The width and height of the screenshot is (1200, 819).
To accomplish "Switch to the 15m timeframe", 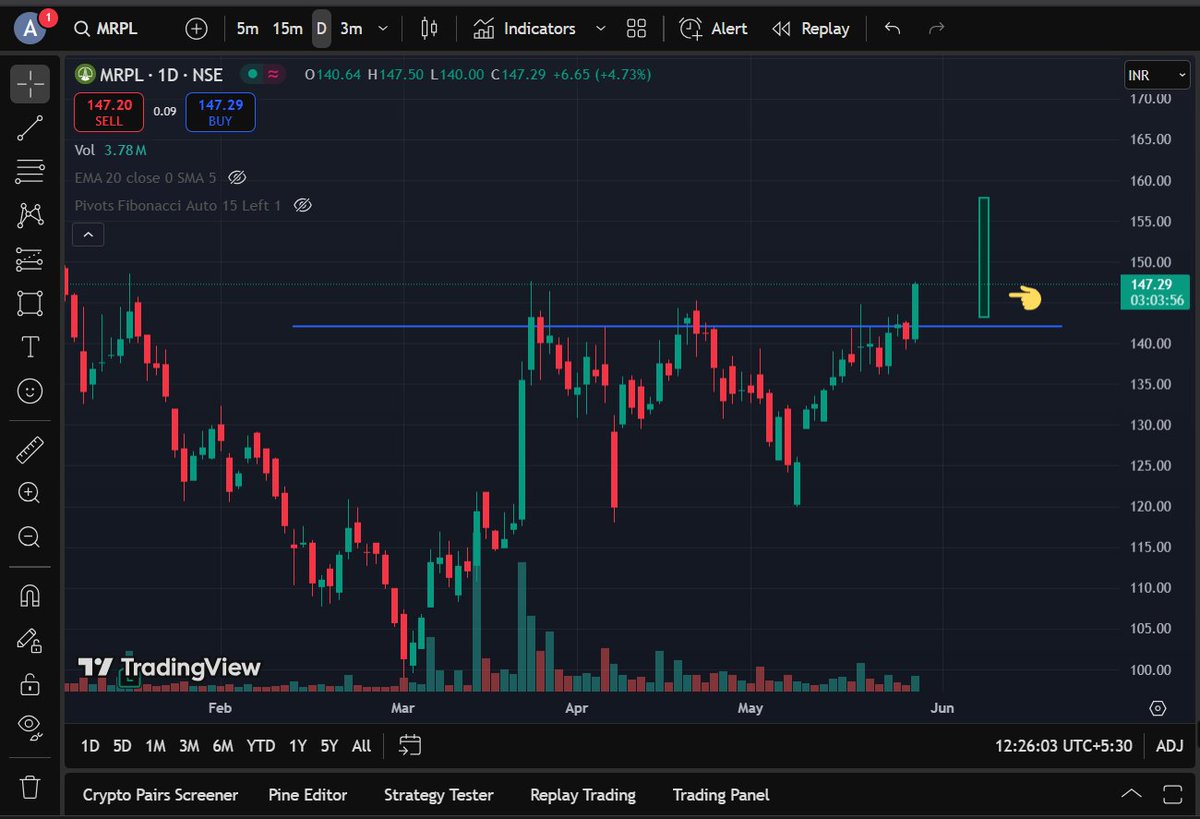I will pos(287,29).
